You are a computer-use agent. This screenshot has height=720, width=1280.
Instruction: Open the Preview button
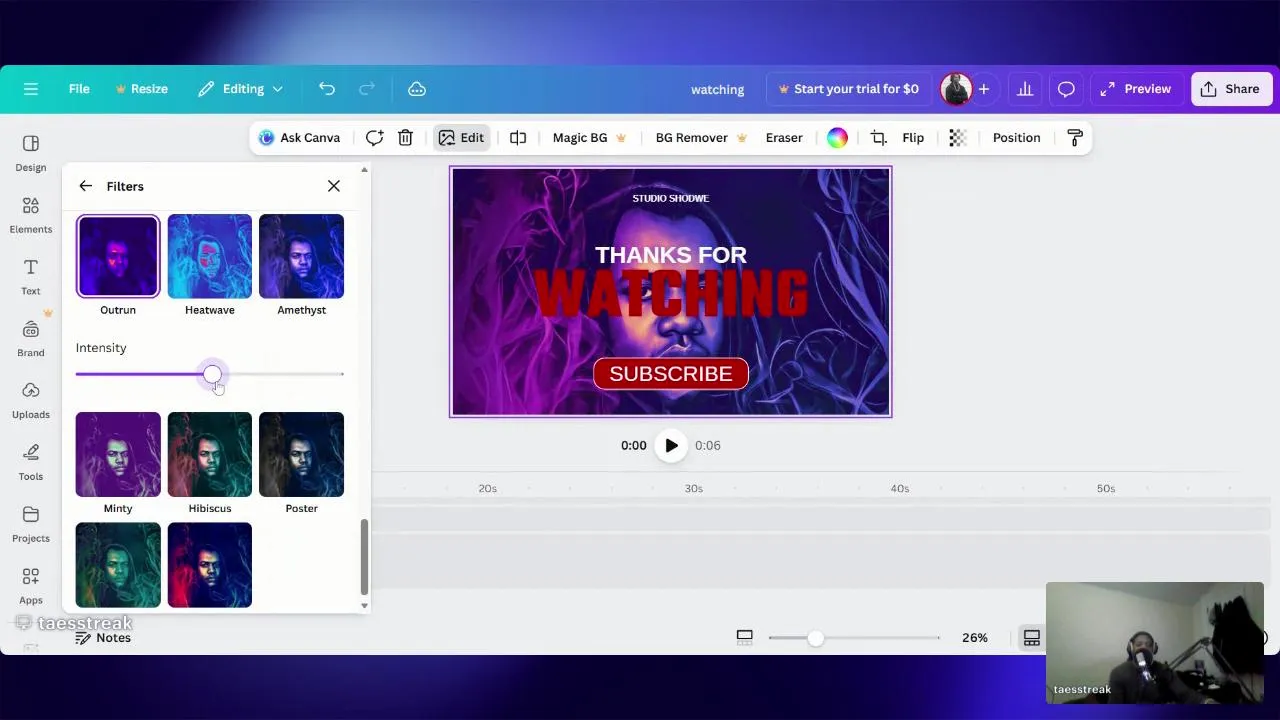point(1136,89)
